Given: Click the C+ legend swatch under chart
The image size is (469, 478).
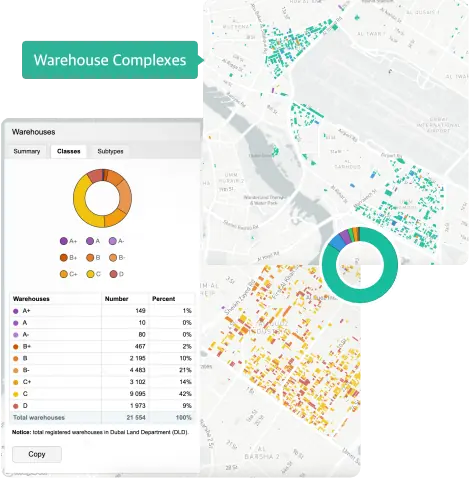Looking at the screenshot, I should [x=64, y=274].
